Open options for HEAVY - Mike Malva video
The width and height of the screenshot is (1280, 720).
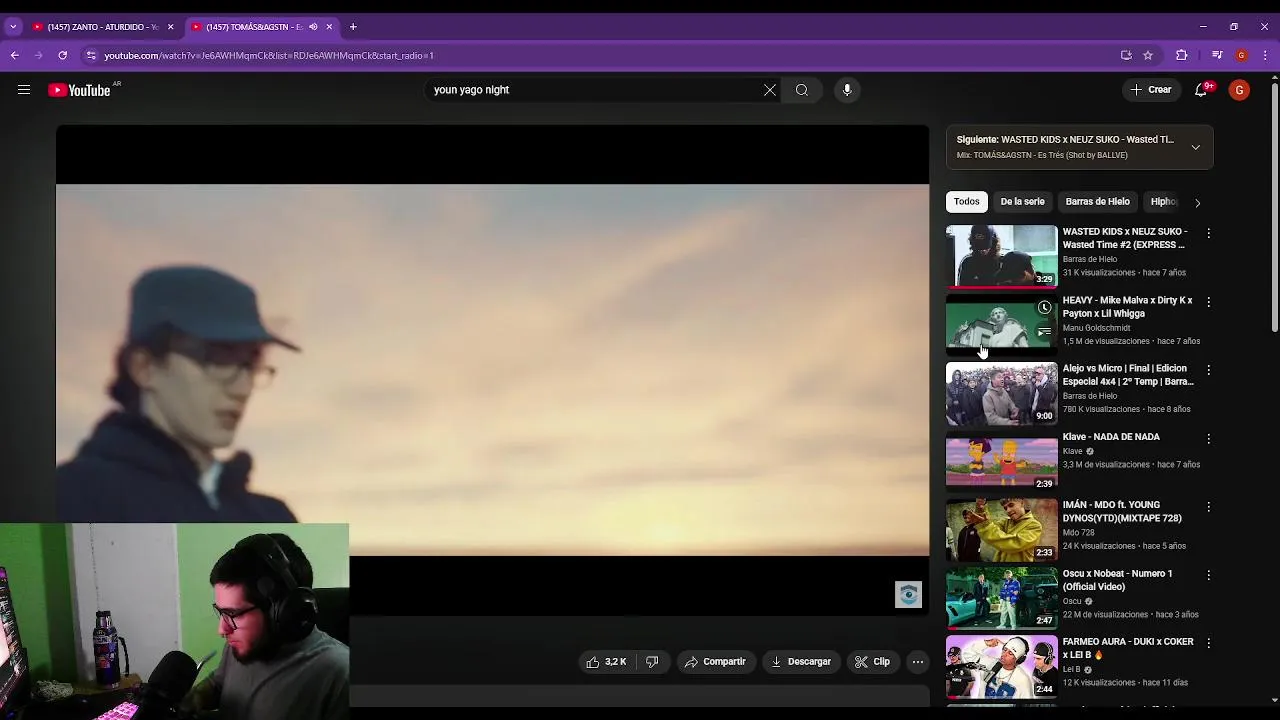1208,302
